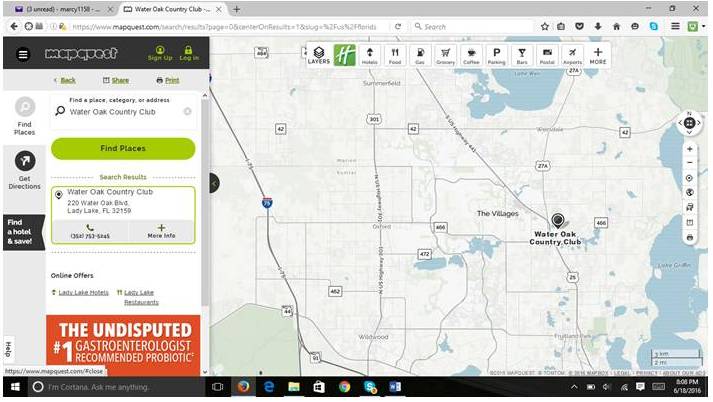
Task: Click the browser URL address bar
Action: pos(224,27)
